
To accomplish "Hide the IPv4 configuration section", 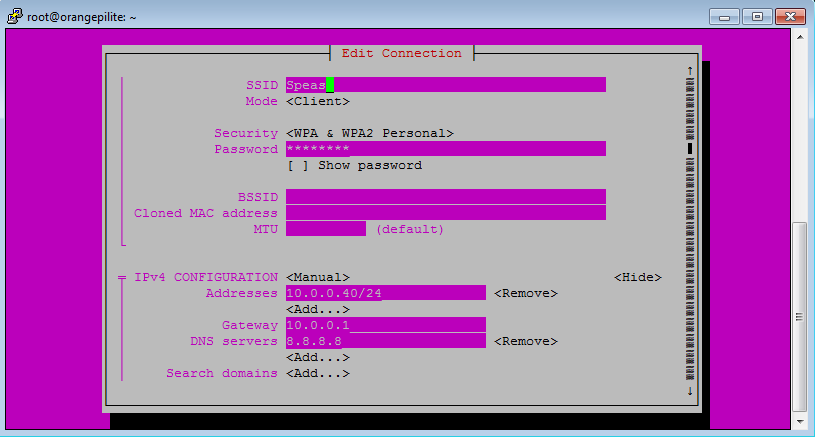I will pyautogui.click(x=637, y=277).
